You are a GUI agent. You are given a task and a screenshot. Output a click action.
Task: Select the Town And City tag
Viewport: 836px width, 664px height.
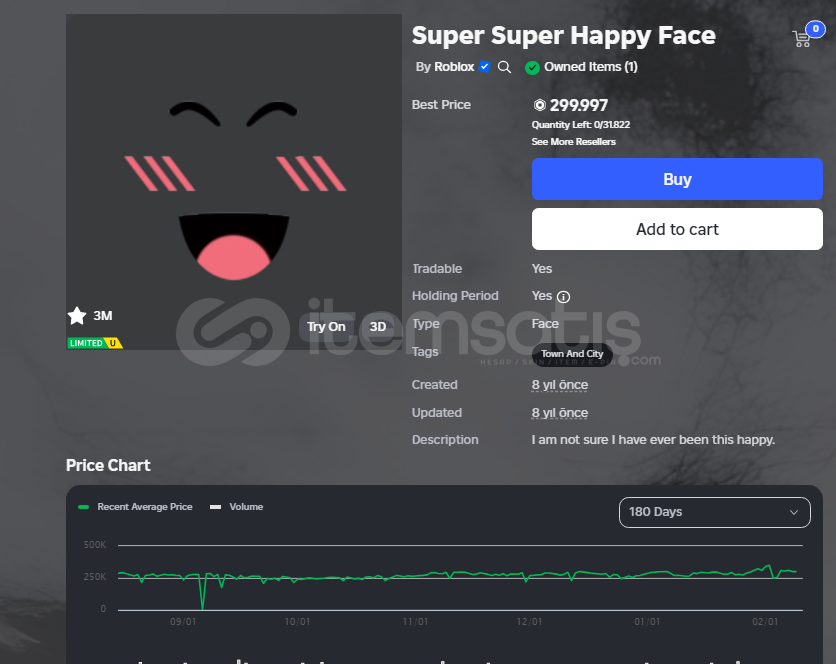pos(572,354)
